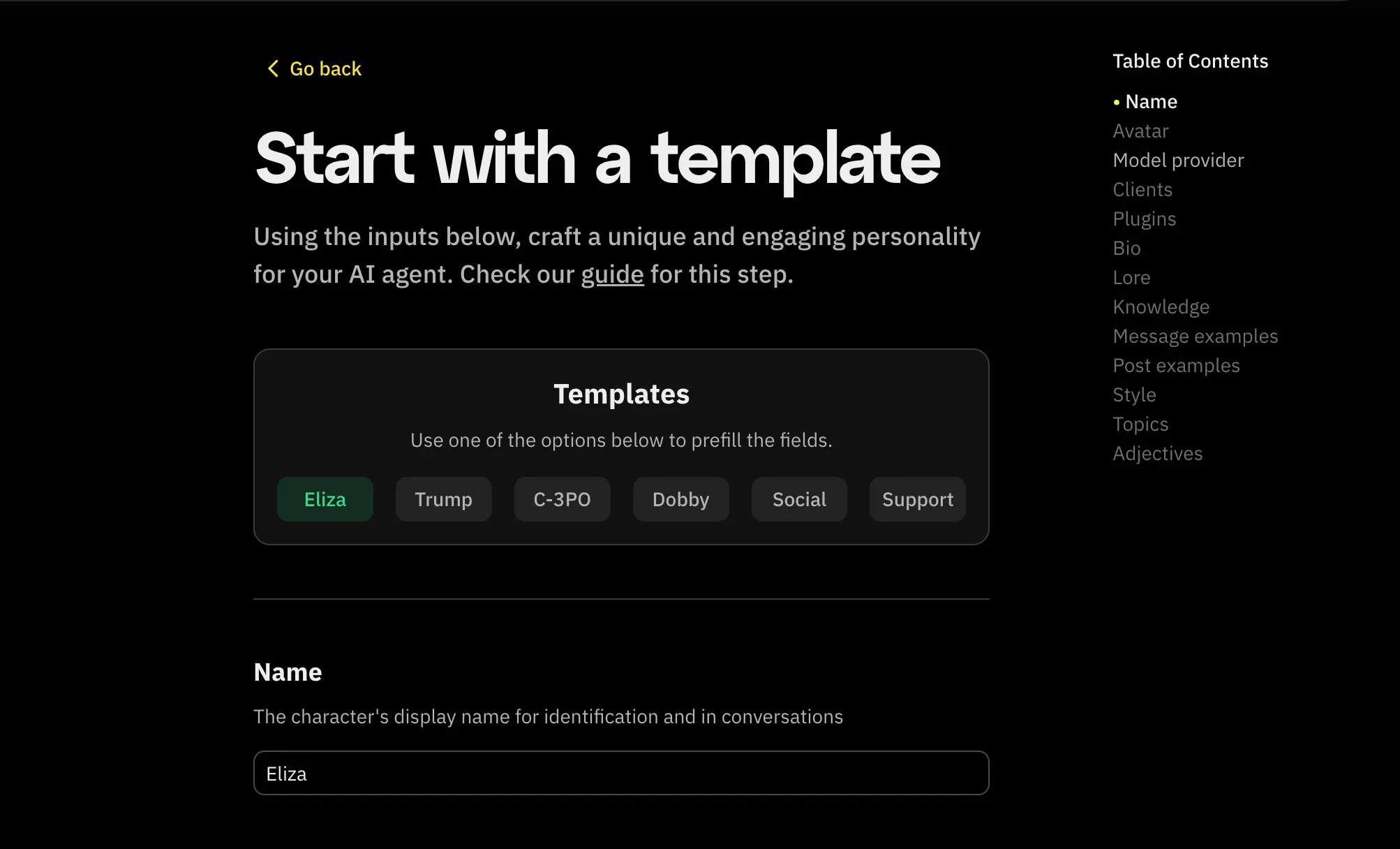Open the guide link in description
This screenshot has width=1400, height=849.
[x=612, y=274]
